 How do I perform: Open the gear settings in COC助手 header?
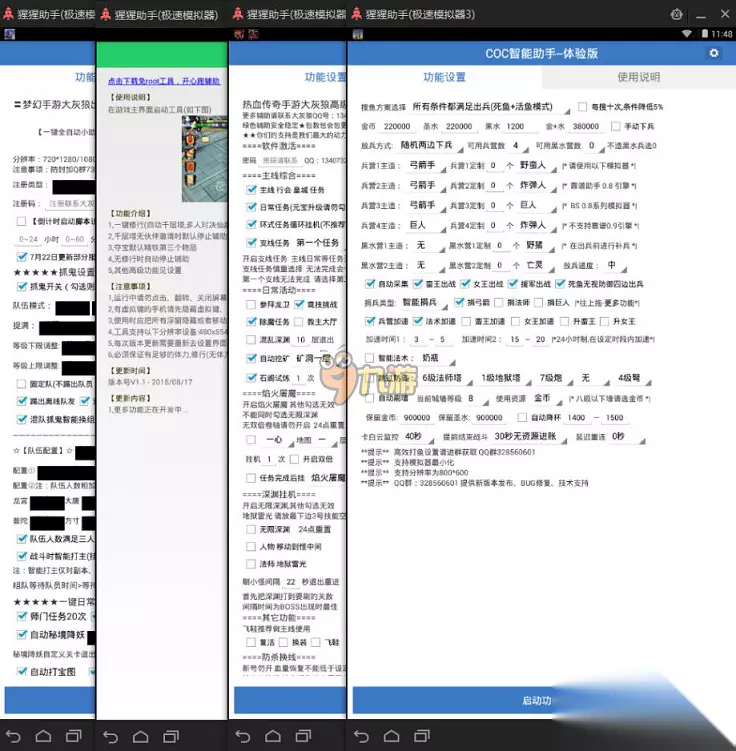coord(713,53)
